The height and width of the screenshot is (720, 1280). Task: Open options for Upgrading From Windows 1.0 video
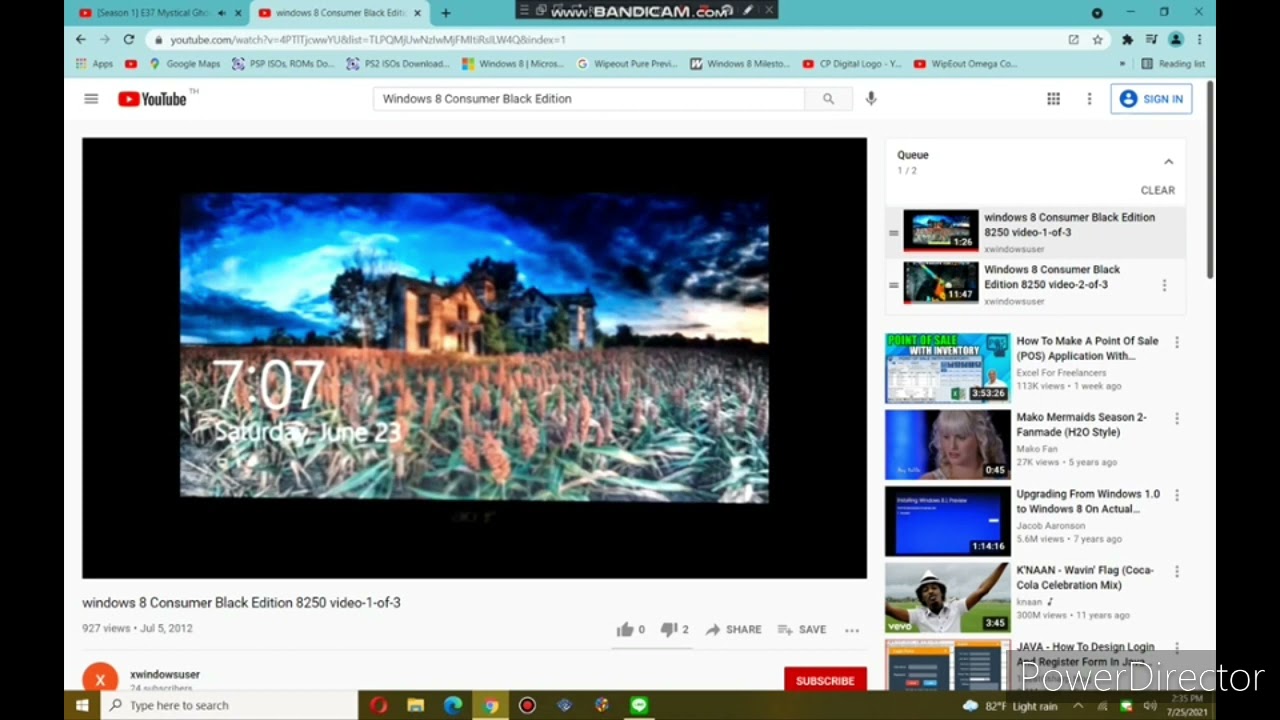[1177, 495]
